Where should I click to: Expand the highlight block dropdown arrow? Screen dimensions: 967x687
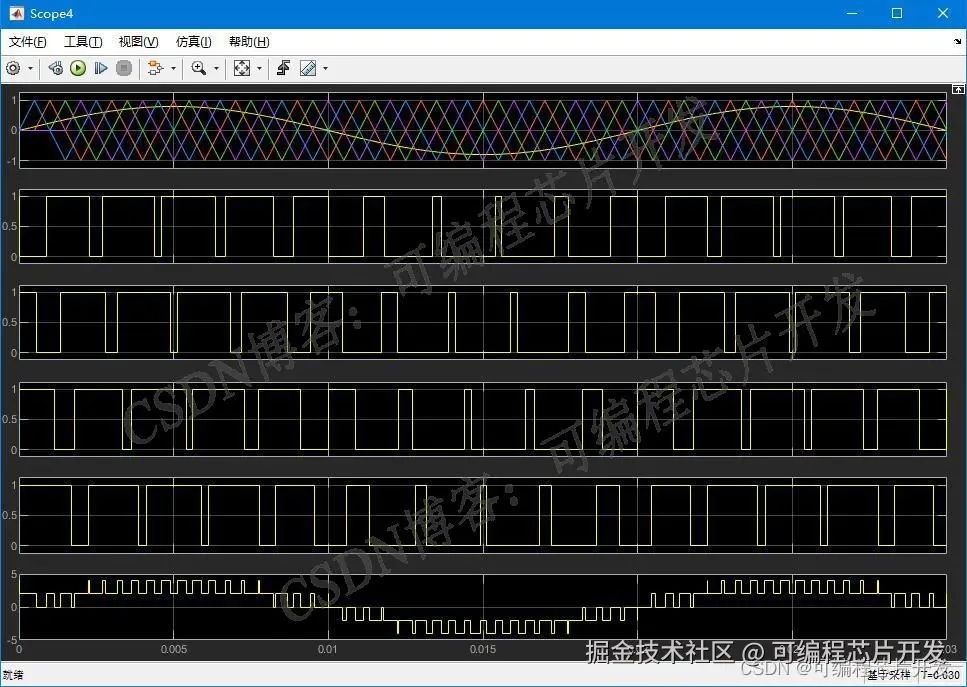pos(173,68)
